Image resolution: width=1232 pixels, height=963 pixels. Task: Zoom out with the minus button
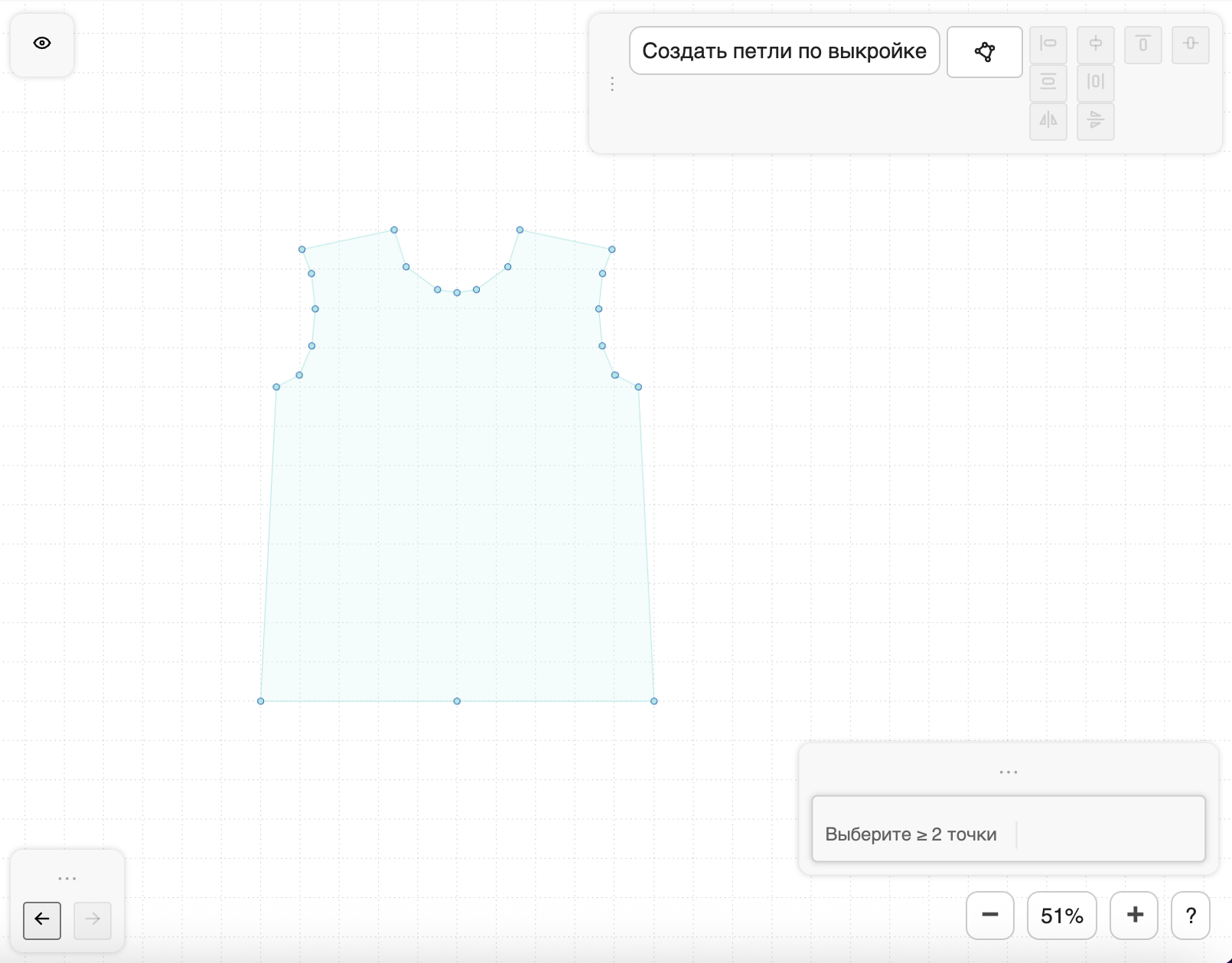coord(989,915)
